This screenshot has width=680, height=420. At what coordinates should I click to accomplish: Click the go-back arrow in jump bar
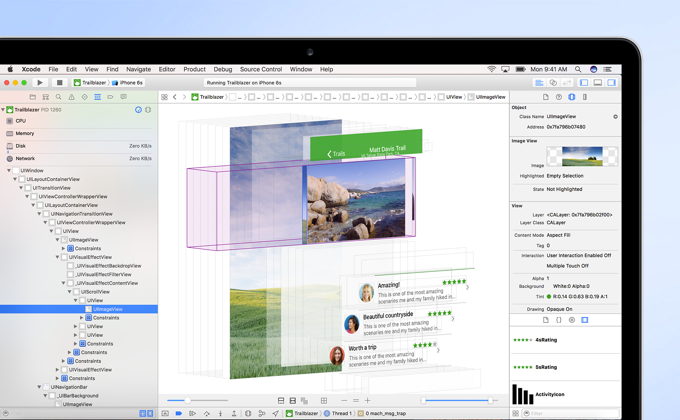(175, 97)
